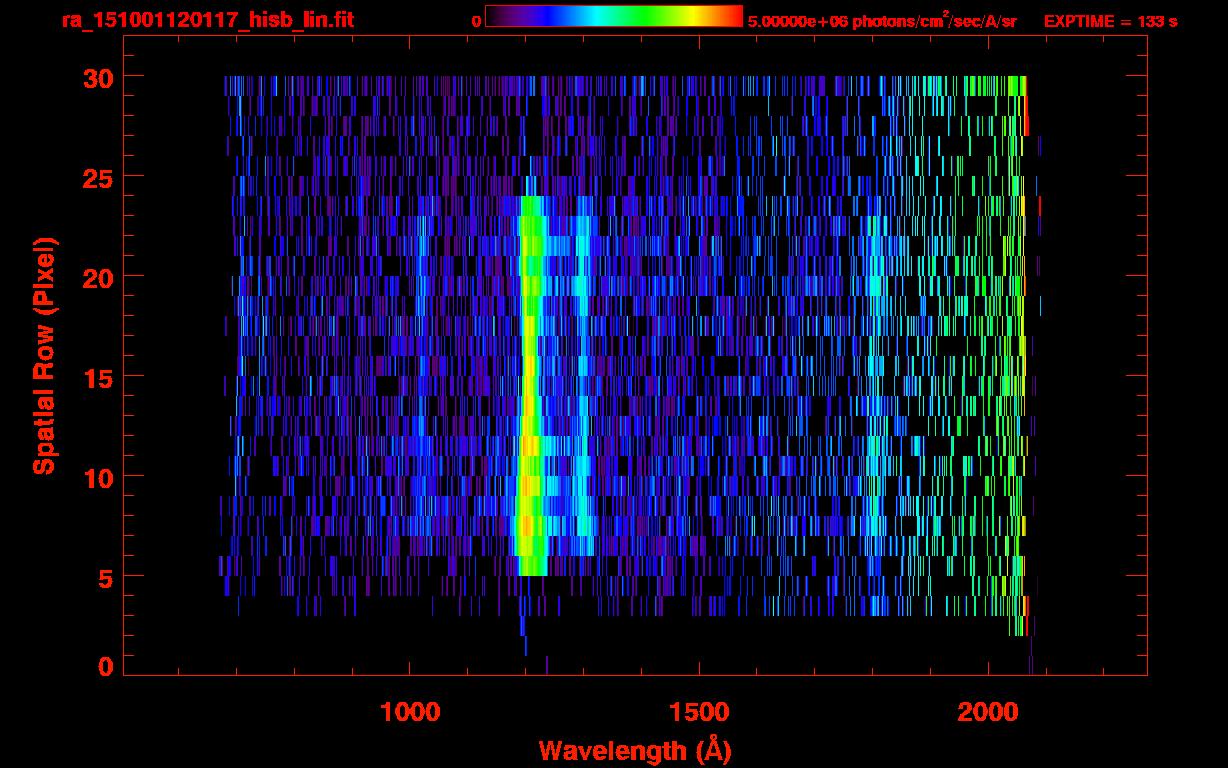Click the 1500 tick label on wavelength axis

pos(698,712)
